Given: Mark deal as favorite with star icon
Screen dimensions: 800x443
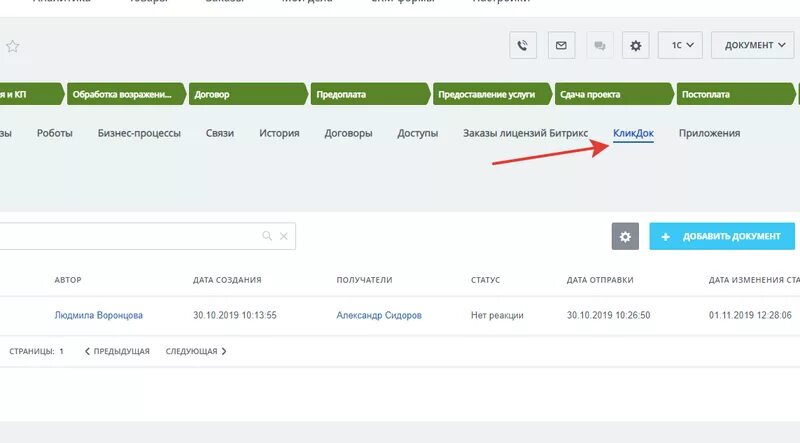Looking at the screenshot, I should pyautogui.click(x=12, y=46).
